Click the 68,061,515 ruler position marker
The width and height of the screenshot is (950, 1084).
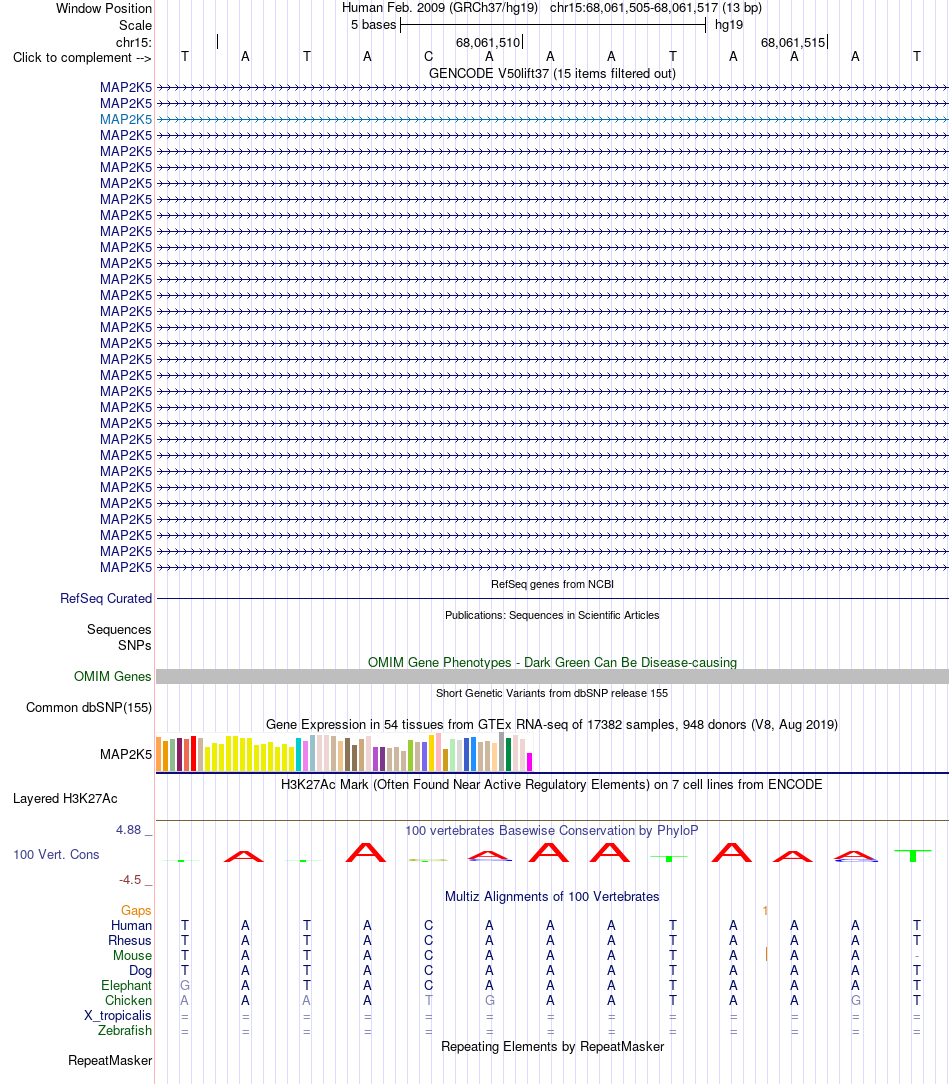click(792, 42)
